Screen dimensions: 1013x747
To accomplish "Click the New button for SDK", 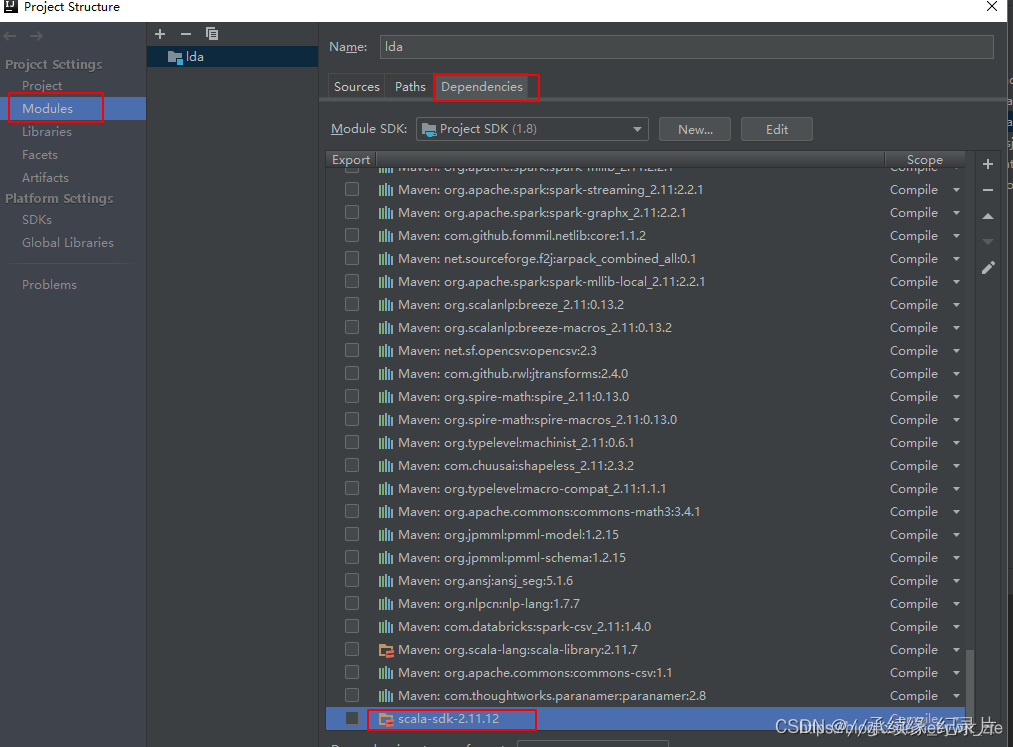I will 694,128.
